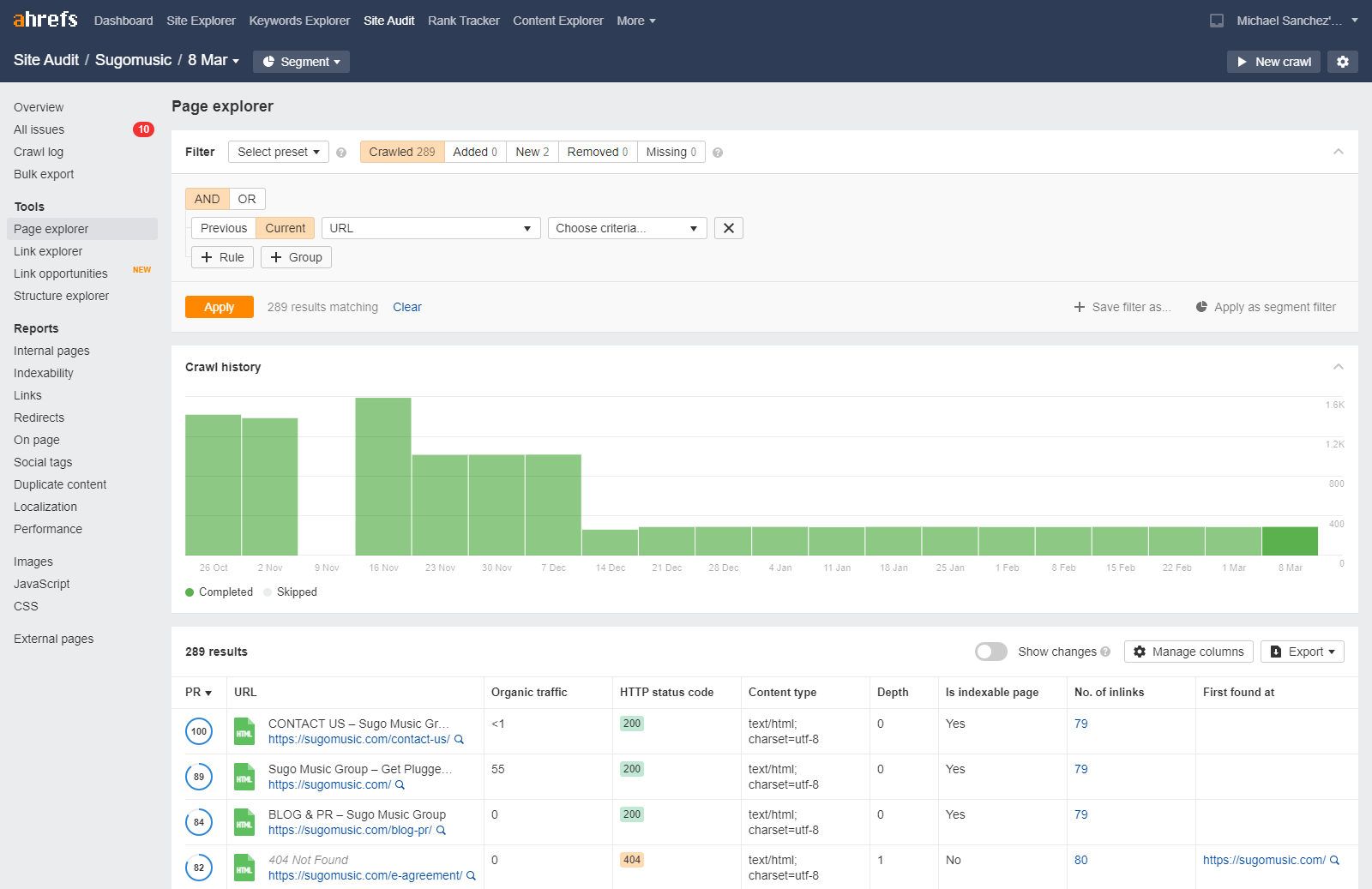This screenshot has width=1372, height=889.
Task: Open Structure explorer in sidebar
Action: [x=62, y=296]
